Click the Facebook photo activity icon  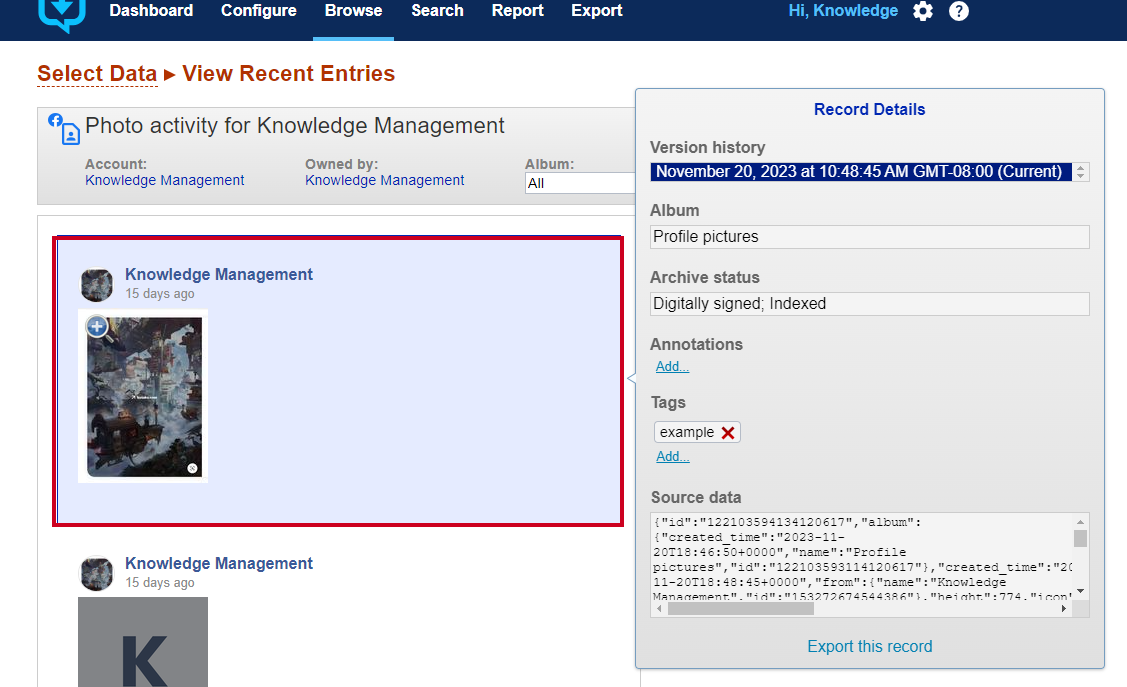64,129
